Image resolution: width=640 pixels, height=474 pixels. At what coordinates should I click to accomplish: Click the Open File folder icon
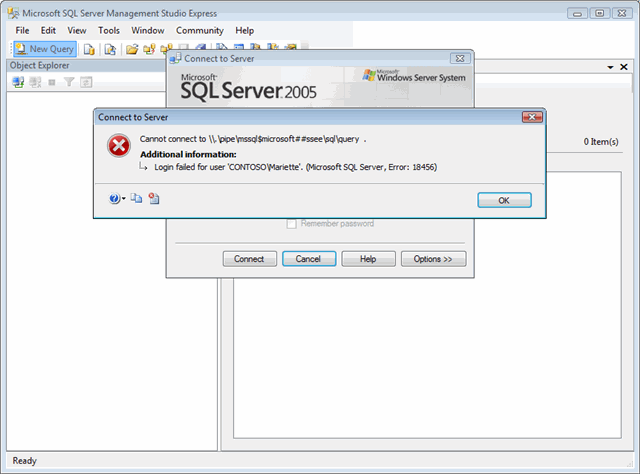132,49
